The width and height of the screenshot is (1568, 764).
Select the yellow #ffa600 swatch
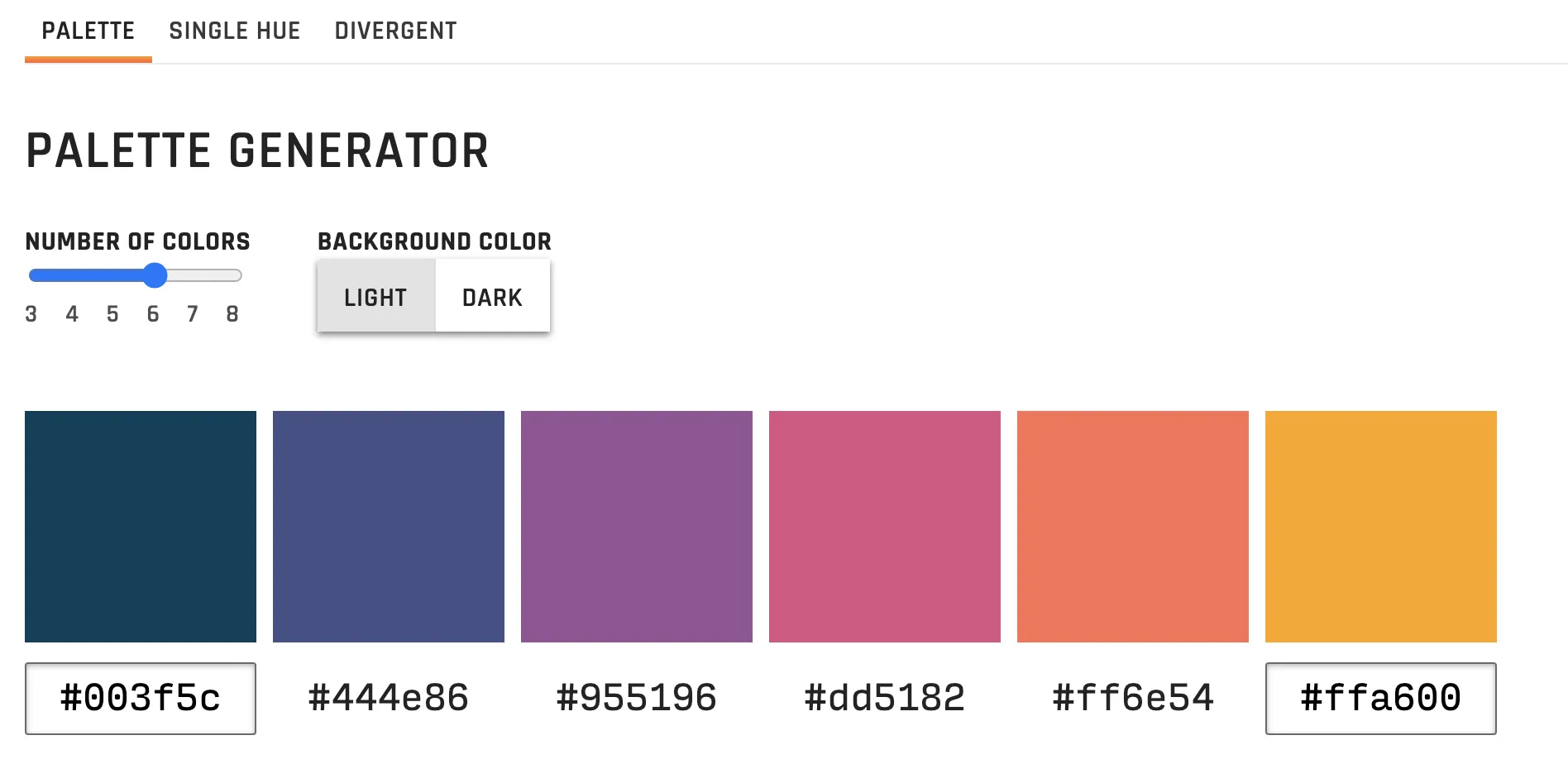coord(1380,527)
